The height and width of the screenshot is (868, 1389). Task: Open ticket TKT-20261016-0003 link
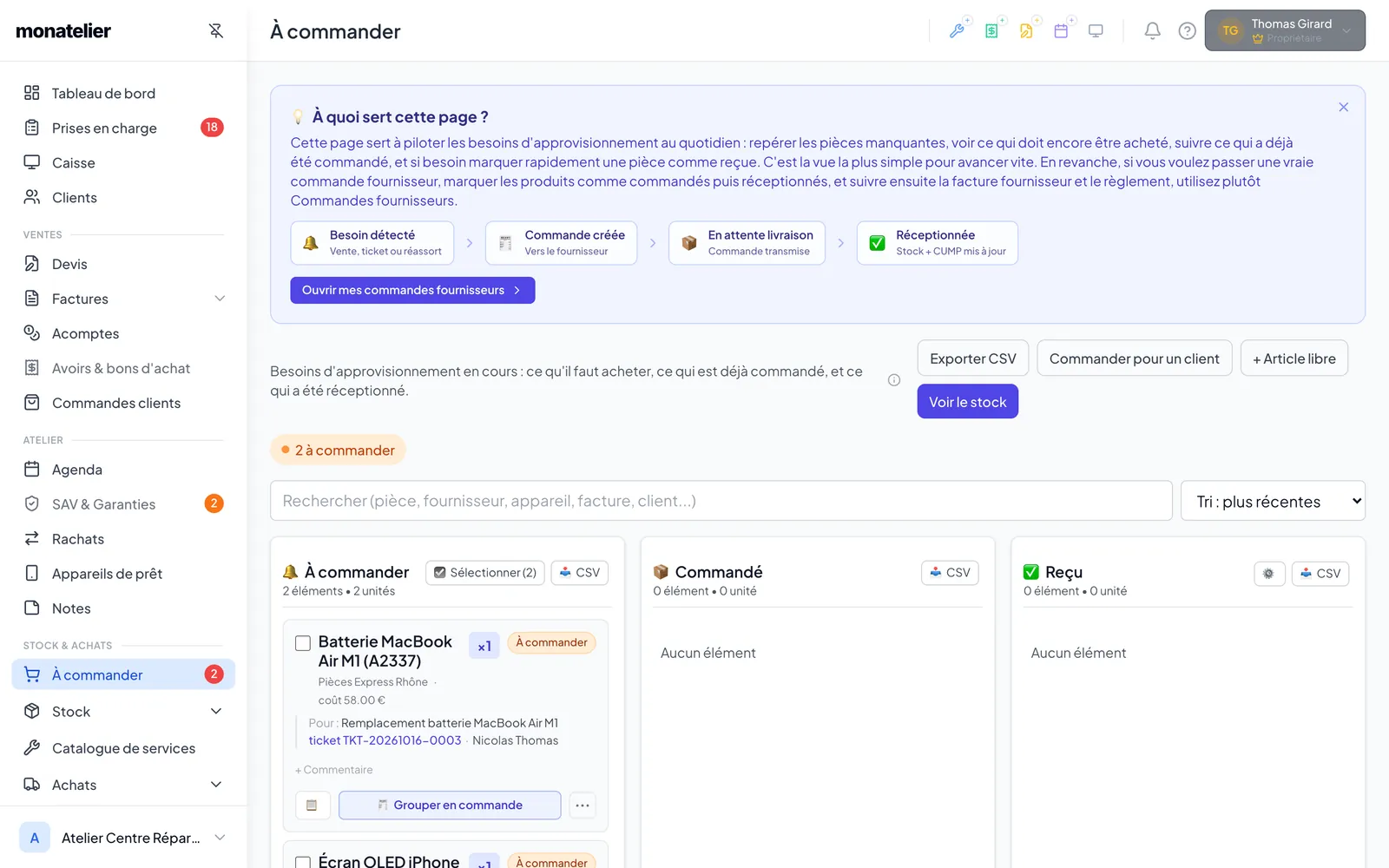click(385, 740)
